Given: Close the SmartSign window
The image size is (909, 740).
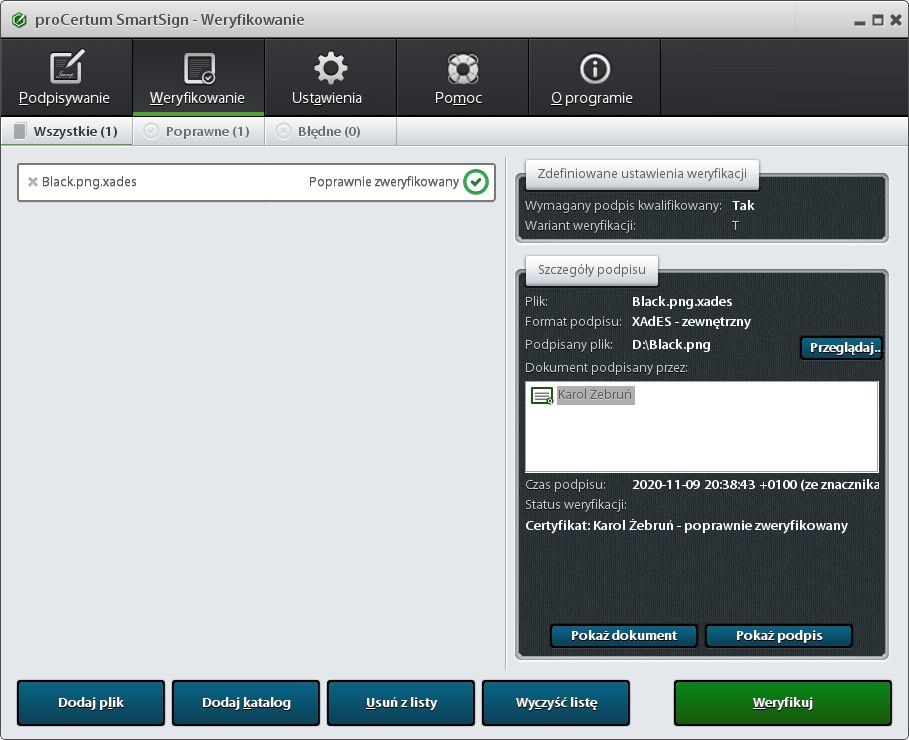Looking at the screenshot, I should 896,20.
